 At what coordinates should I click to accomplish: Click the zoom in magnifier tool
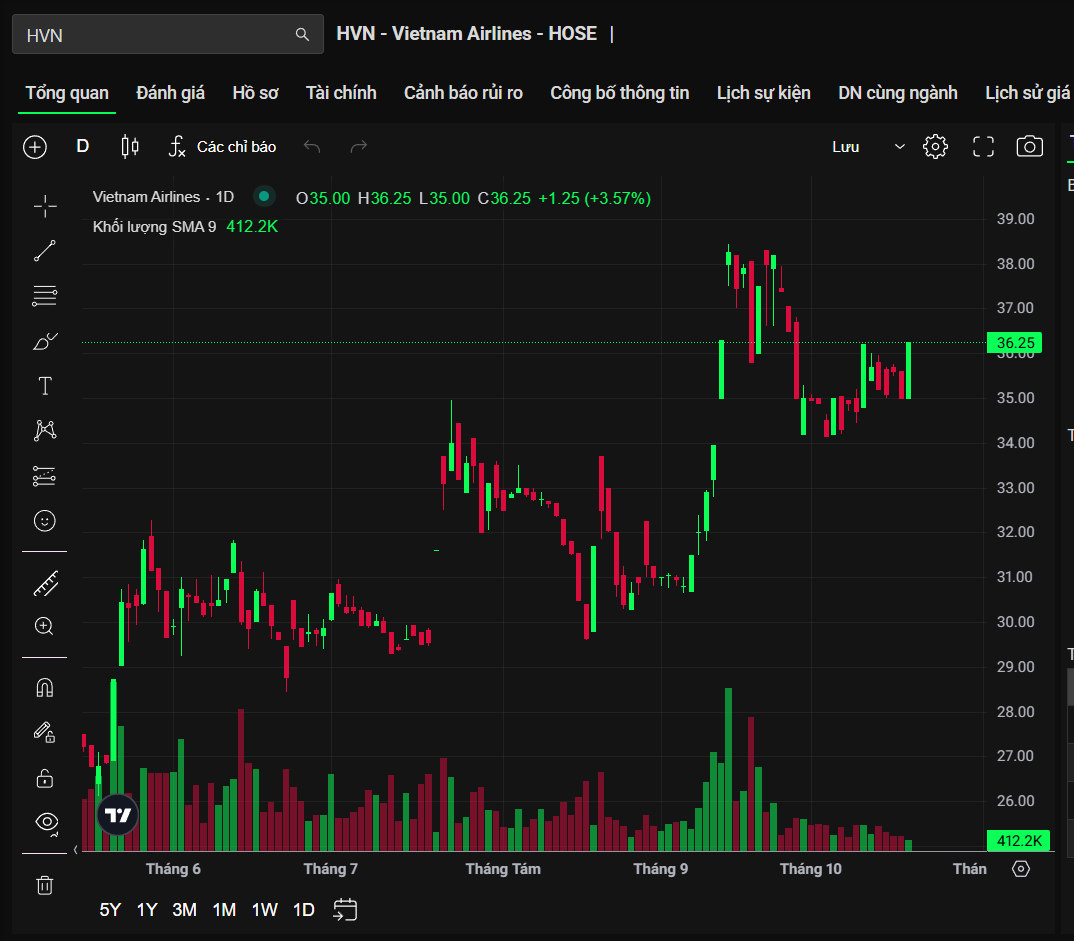tap(45, 627)
